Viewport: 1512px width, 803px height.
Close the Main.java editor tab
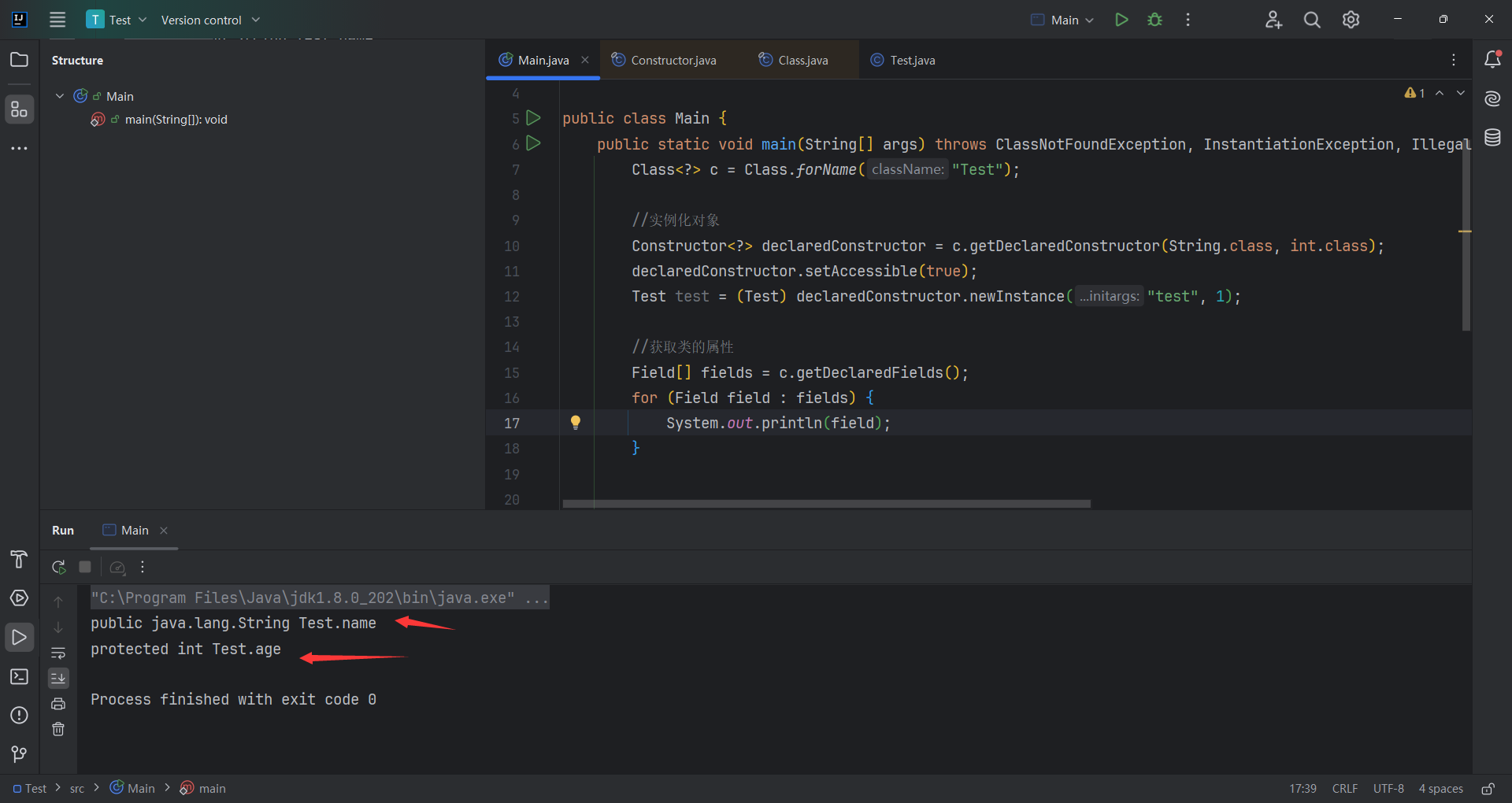(x=585, y=60)
